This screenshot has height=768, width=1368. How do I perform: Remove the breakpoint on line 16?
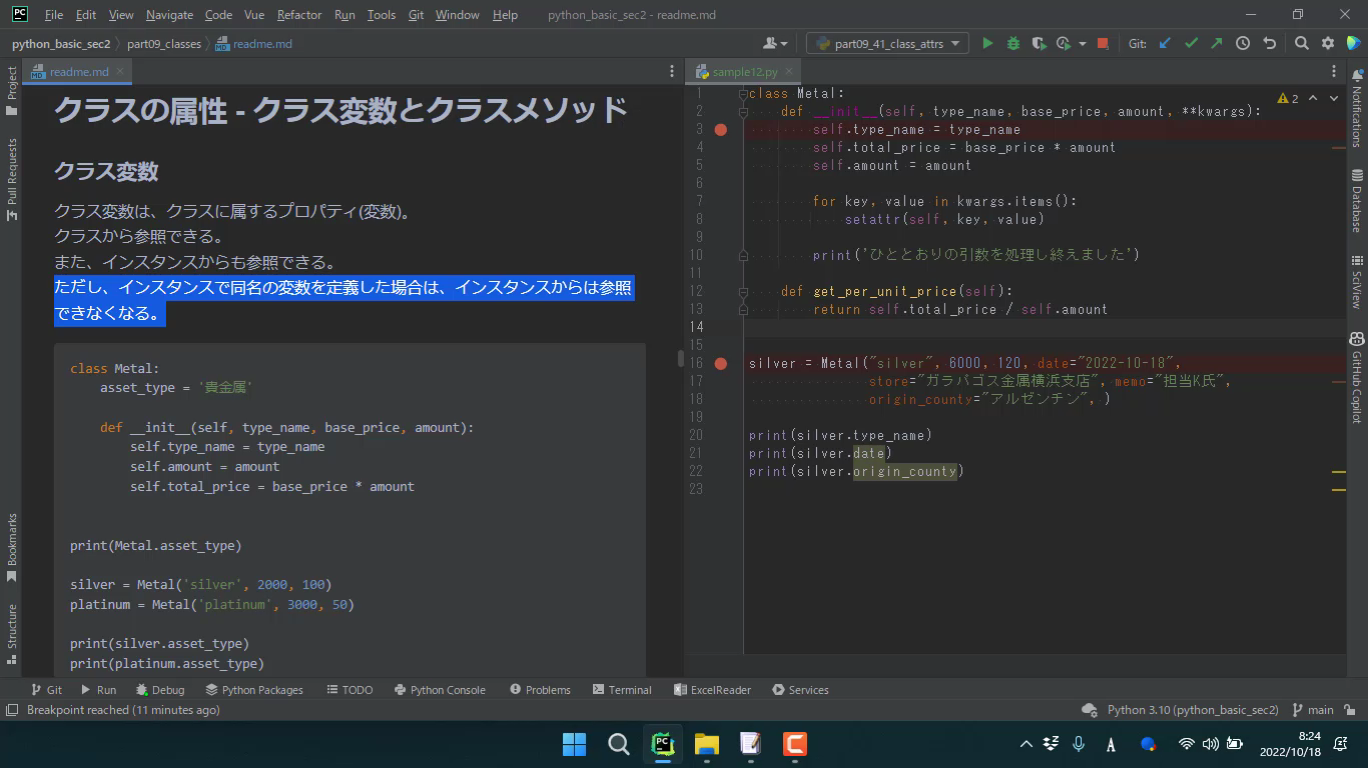click(720, 364)
